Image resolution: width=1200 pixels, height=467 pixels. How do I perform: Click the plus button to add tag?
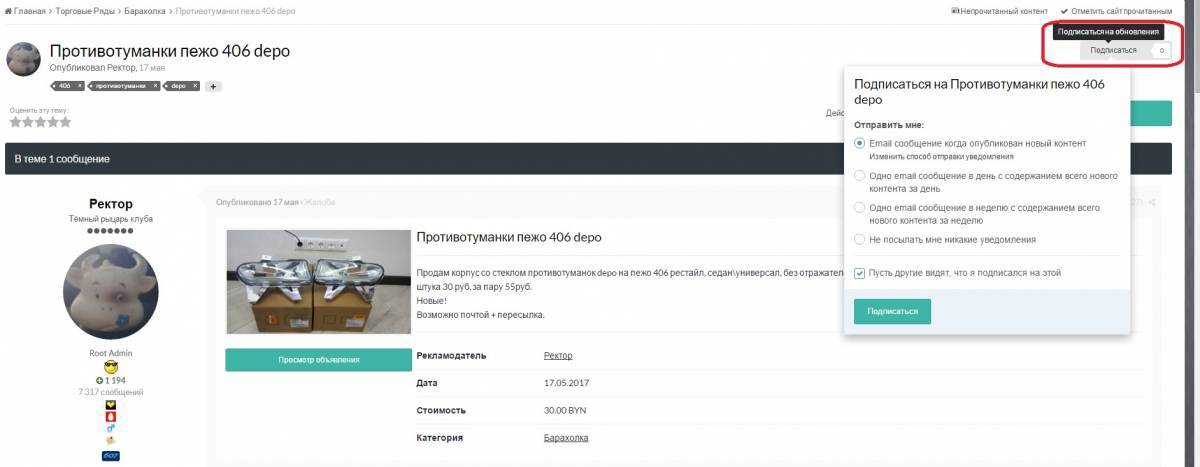coord(213,86)
